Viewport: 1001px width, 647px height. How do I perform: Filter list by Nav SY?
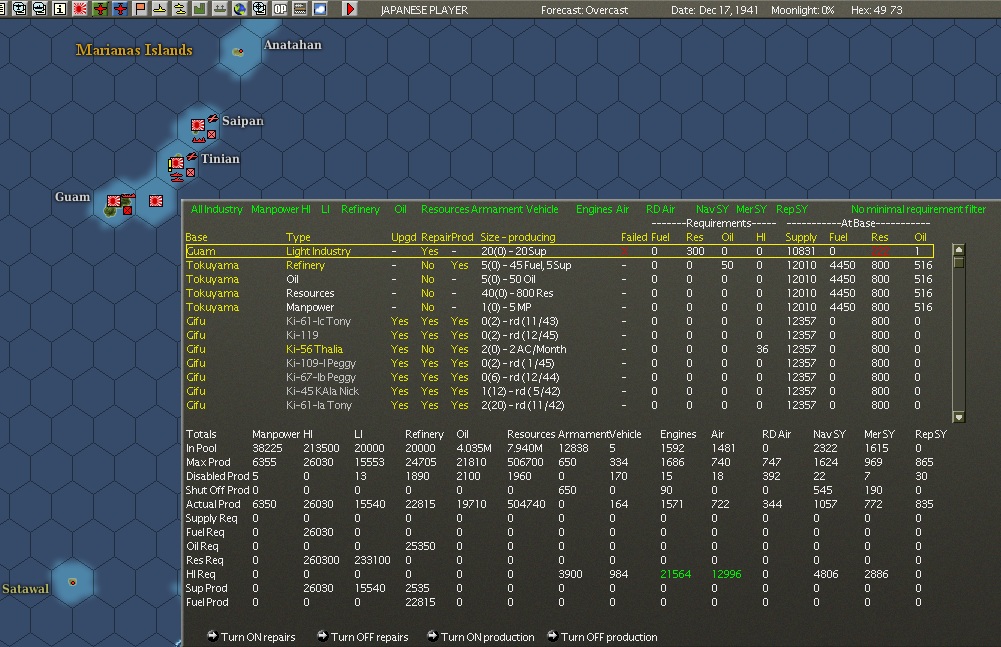click(712, 209)
